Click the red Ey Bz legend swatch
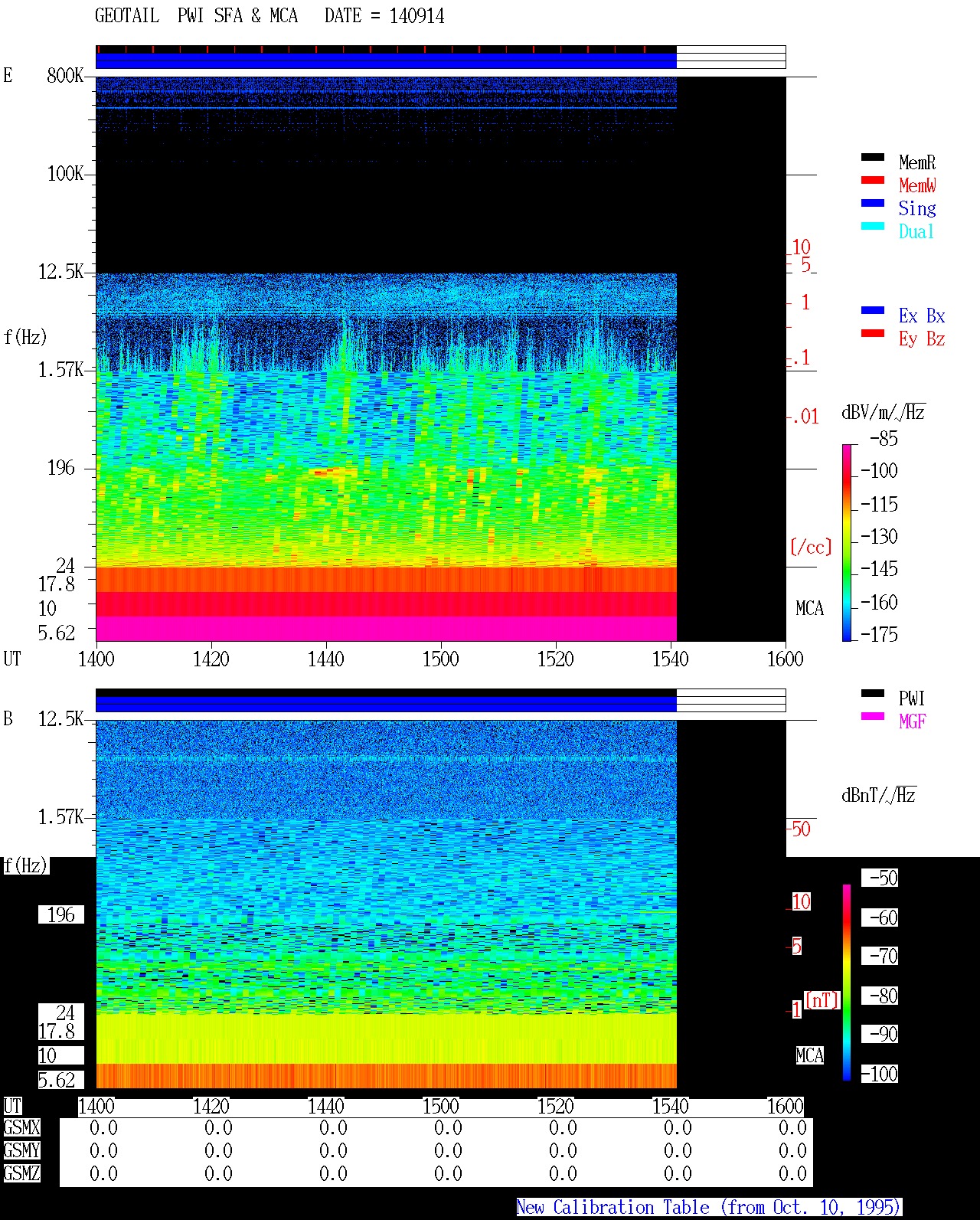The height and width of the screenshot is (1220, 980). pos(872,334)
